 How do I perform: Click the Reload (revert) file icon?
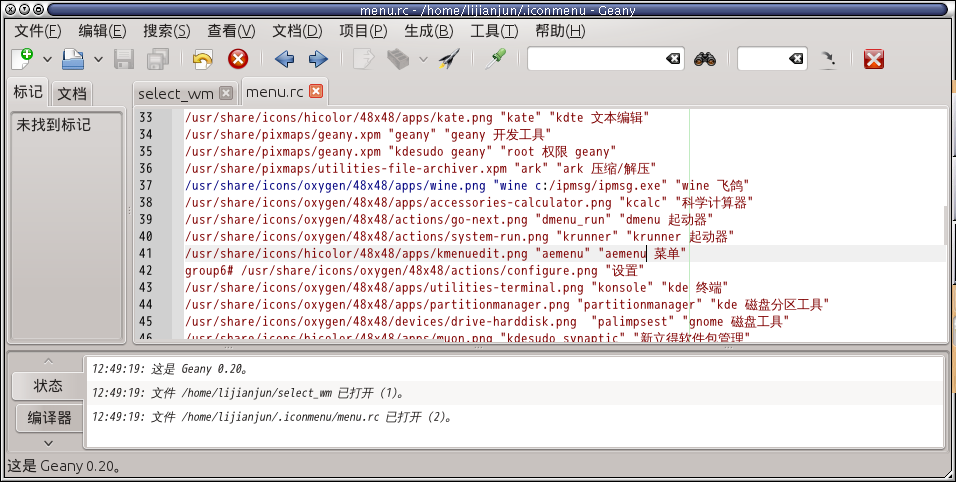[202, 59]
